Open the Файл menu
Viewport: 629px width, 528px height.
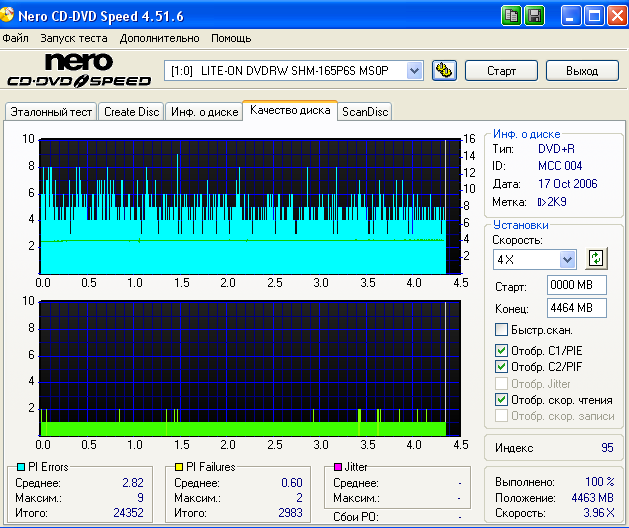tap(16, 38)
